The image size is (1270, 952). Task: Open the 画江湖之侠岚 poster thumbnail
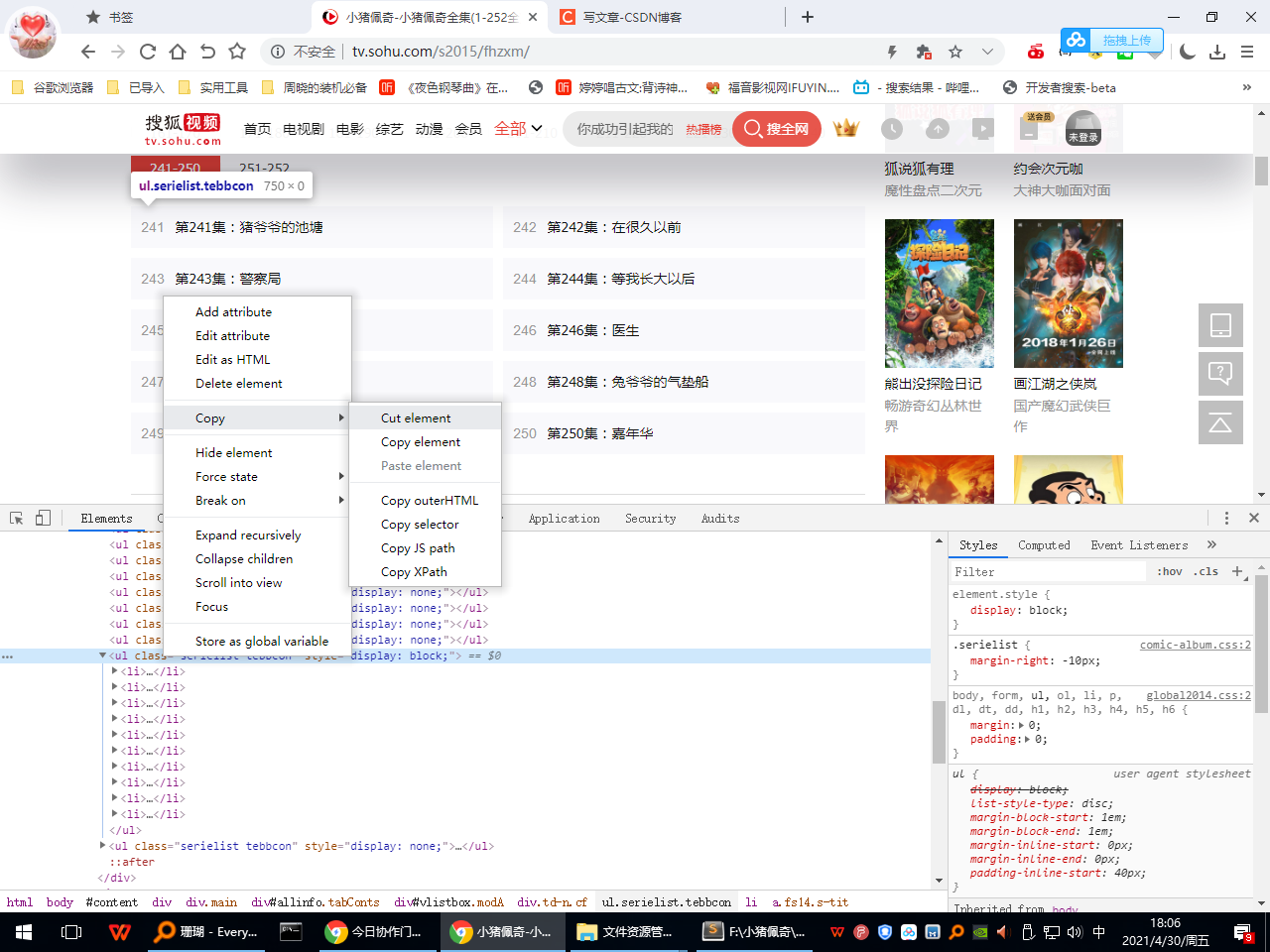pos(1069,294)
